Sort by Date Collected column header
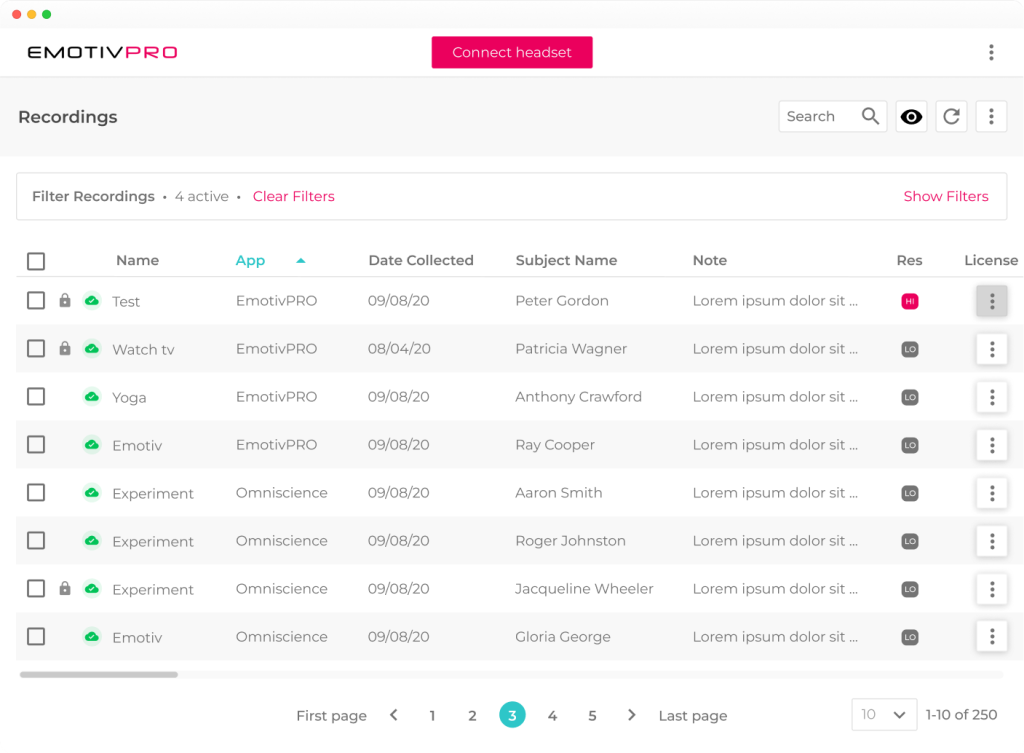 [x=421, y=261]
